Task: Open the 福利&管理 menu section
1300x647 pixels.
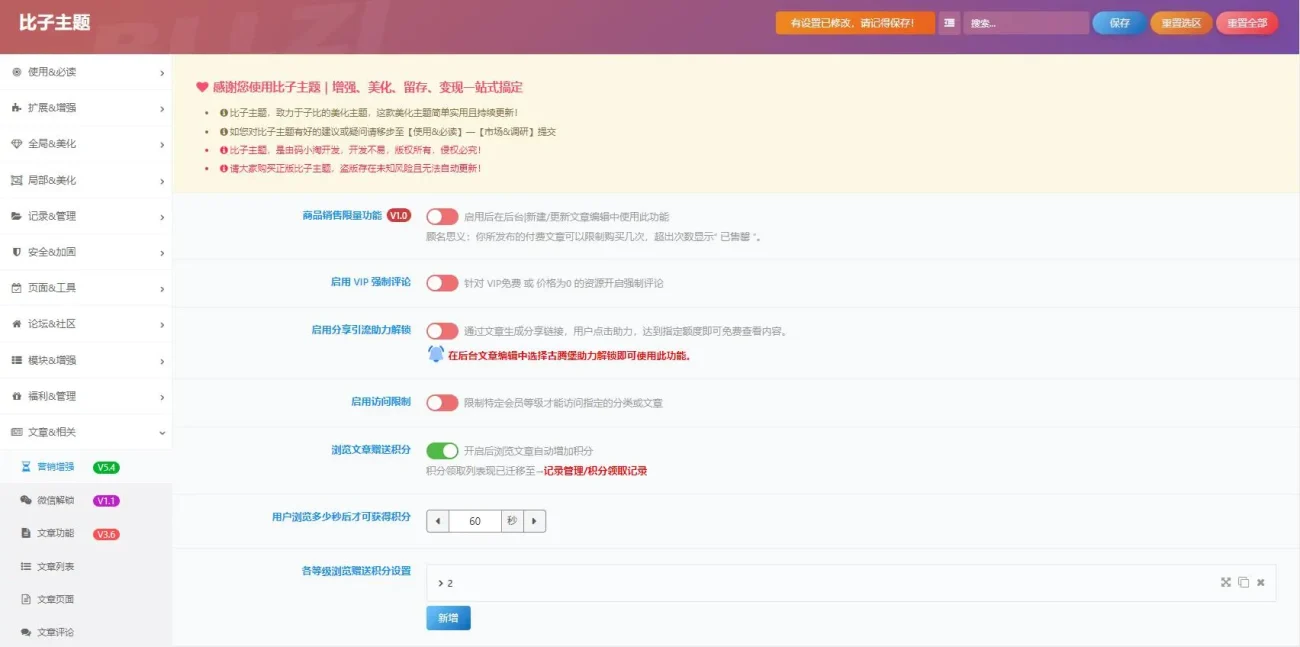Action: tap(86, 396)
